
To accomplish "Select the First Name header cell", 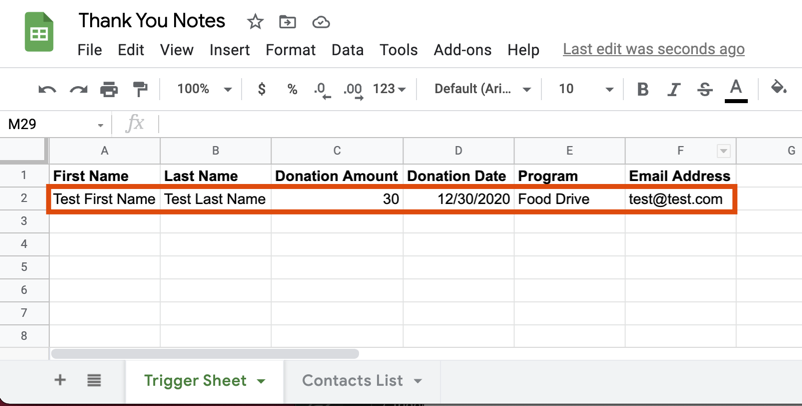I will point(104,175).
